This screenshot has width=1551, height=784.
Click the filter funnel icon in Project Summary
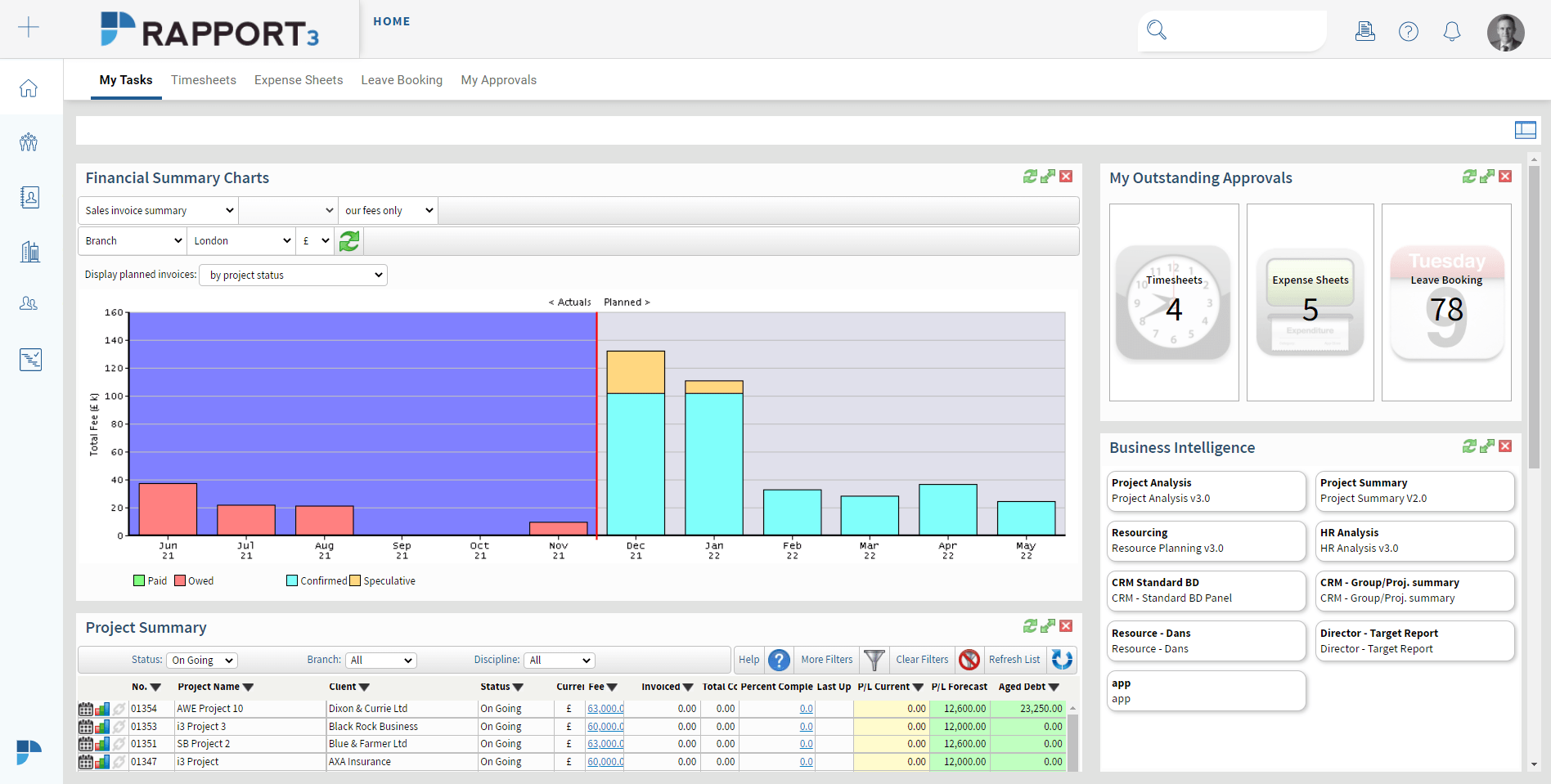(874, 660)
